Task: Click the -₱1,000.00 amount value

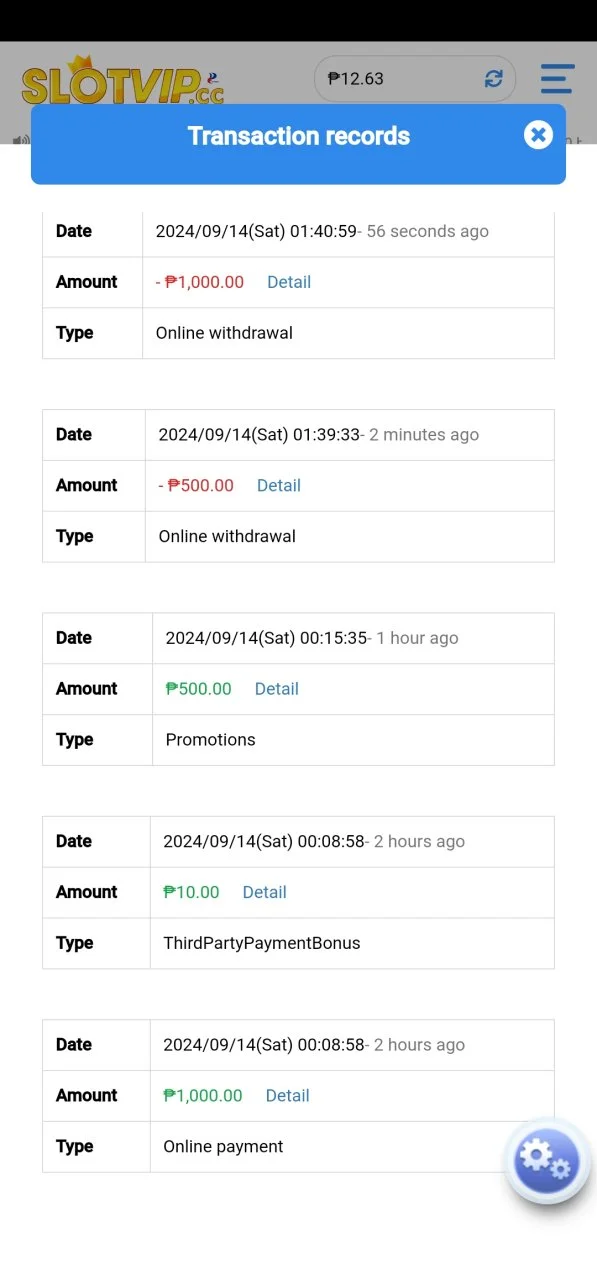Action: pyautogui.click(x=200, y=282)
